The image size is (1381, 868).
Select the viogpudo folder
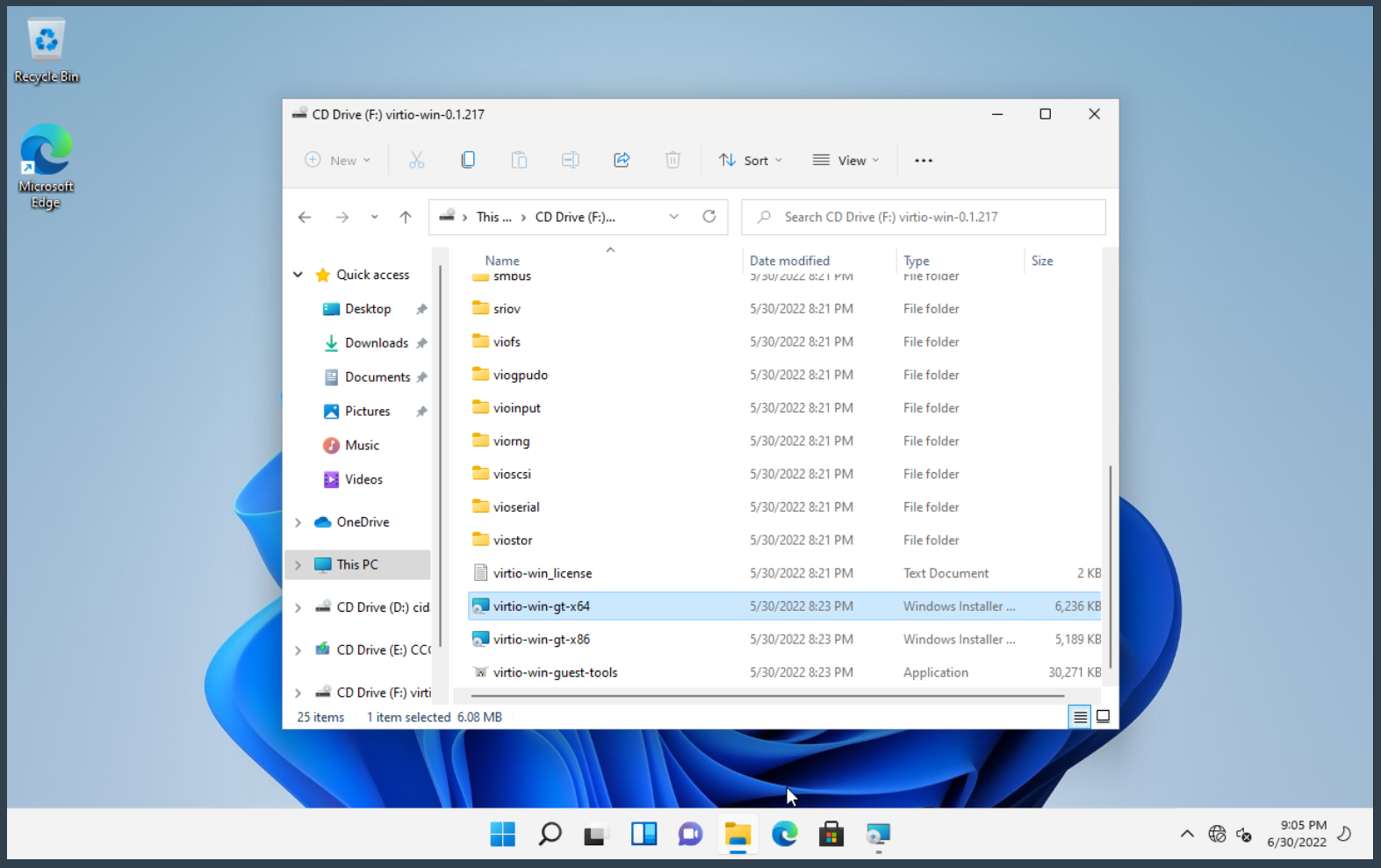coord(784,375)
